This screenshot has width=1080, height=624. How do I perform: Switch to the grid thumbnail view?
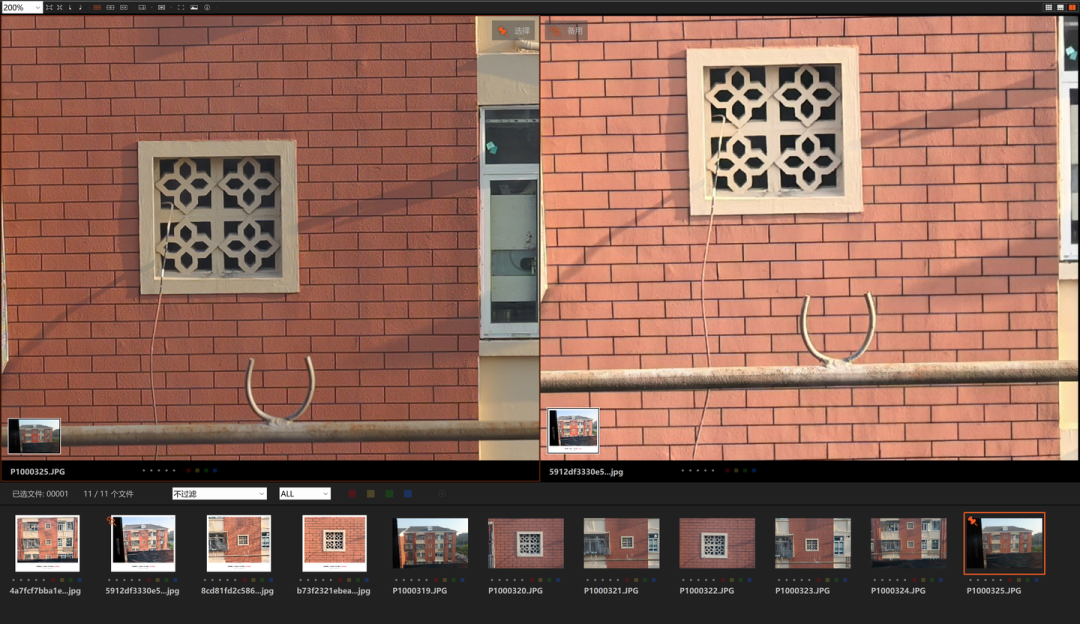1048,8
